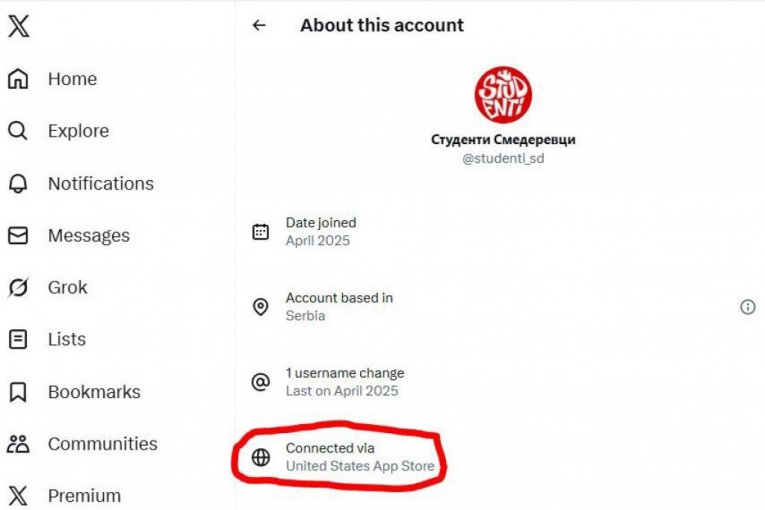Open the Premium menu item
Image resolution: width=765 pixels, height=510 pixels.
[x=84, y=496]
